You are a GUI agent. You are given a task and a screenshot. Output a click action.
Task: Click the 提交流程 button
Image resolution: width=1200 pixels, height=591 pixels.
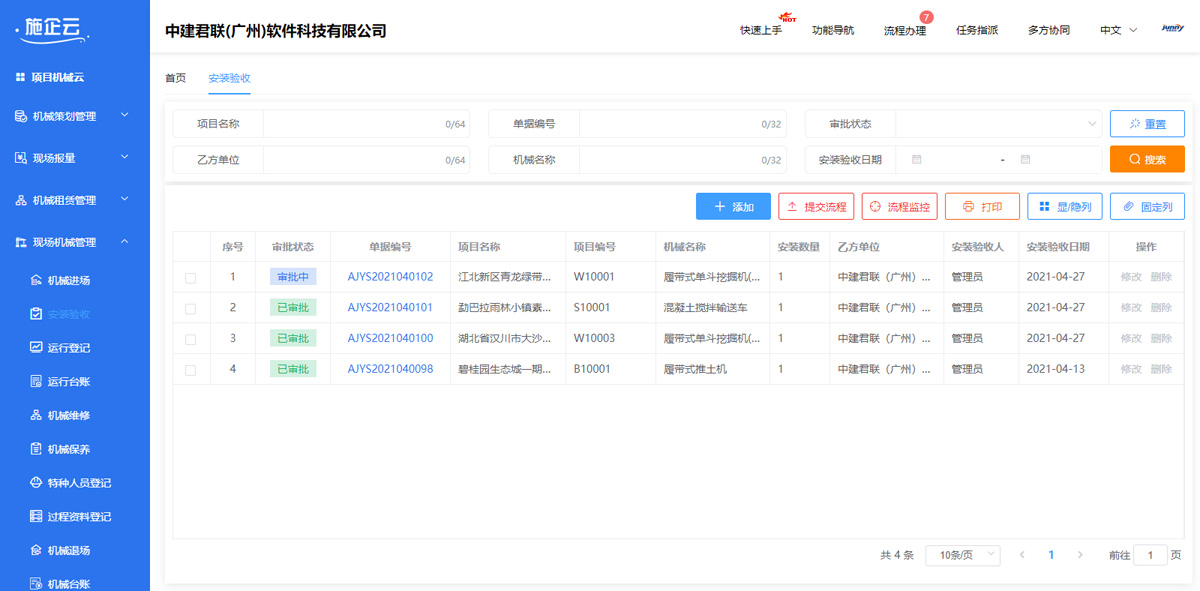[x=816, y=207]
